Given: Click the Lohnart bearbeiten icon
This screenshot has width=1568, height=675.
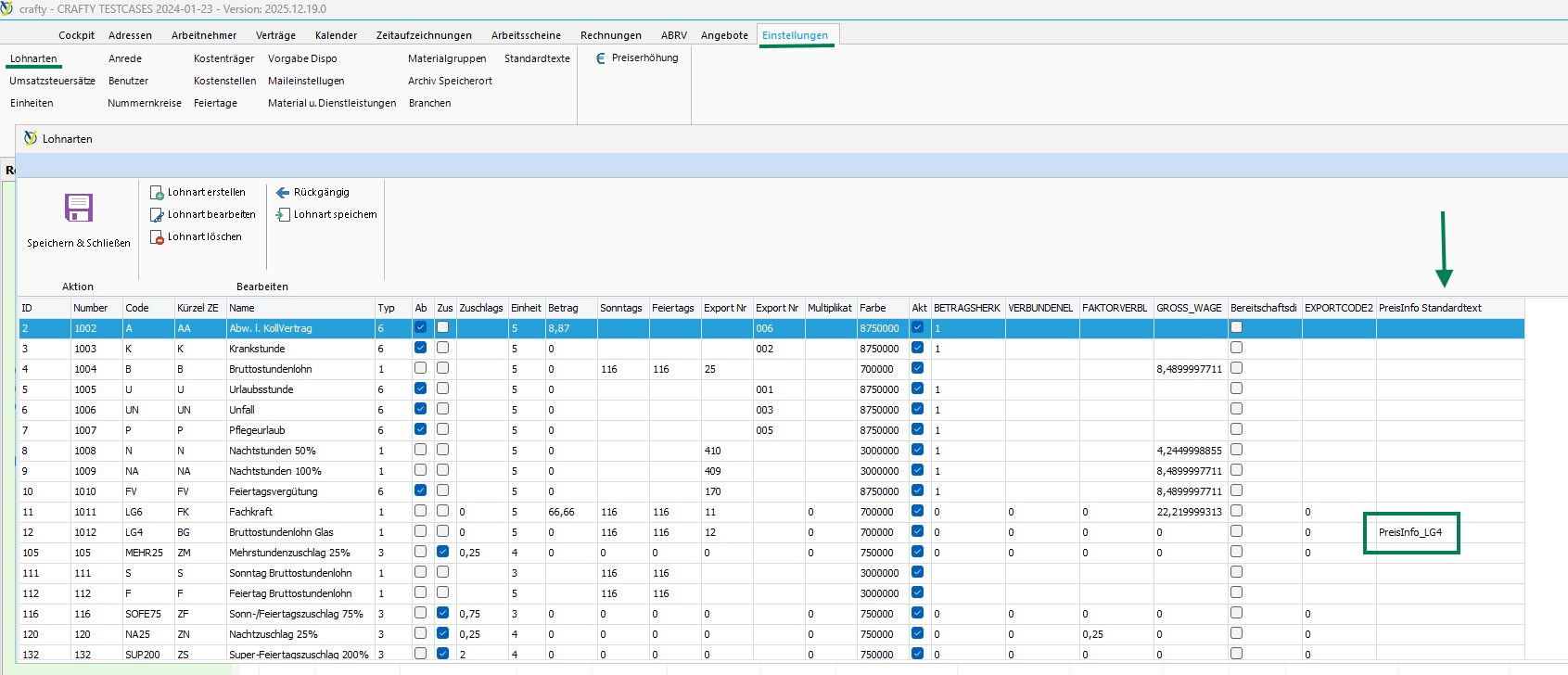Looking at the screenshot, I should click(x=157, y=215).
